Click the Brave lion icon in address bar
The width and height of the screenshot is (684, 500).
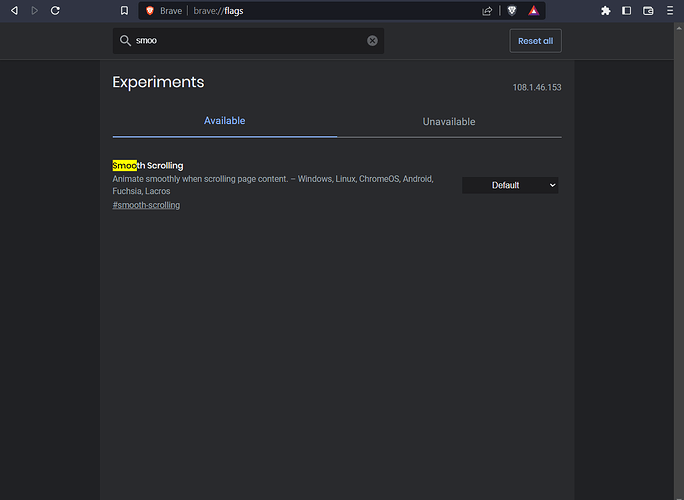150,10
